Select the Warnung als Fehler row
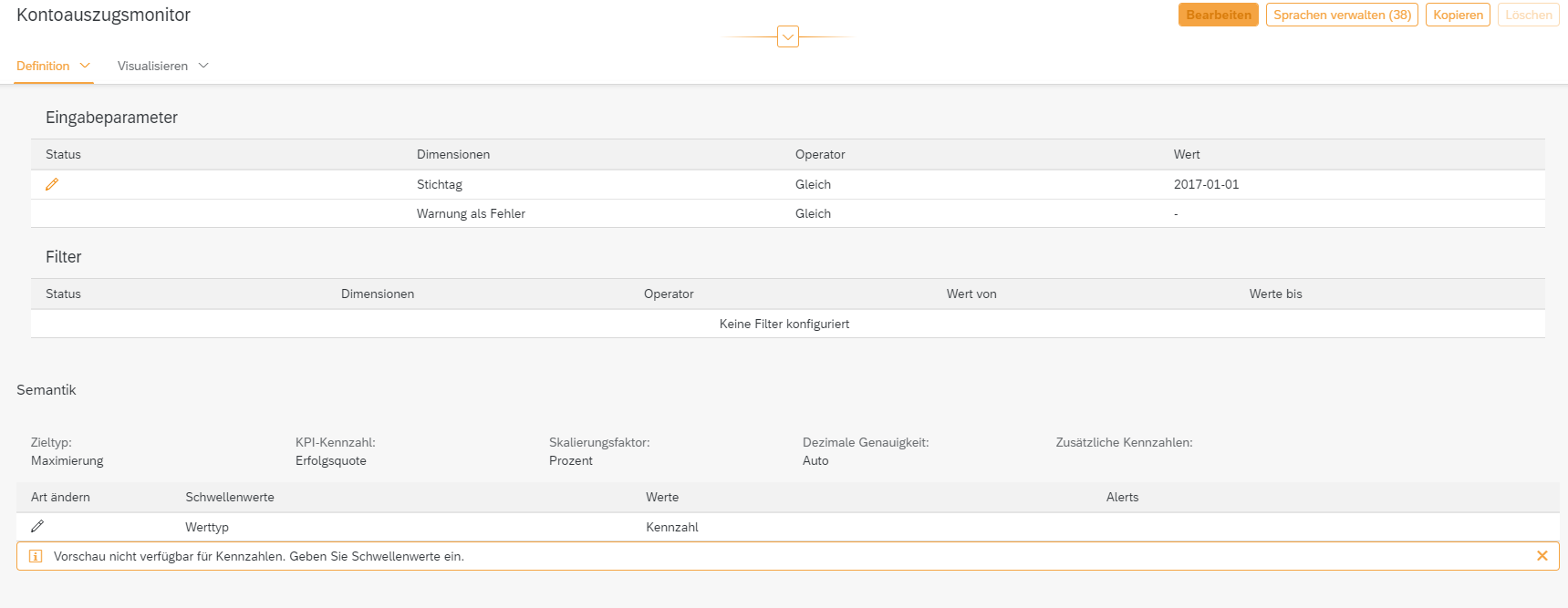Screen dimensions: 1568x608 pos(471,213)
